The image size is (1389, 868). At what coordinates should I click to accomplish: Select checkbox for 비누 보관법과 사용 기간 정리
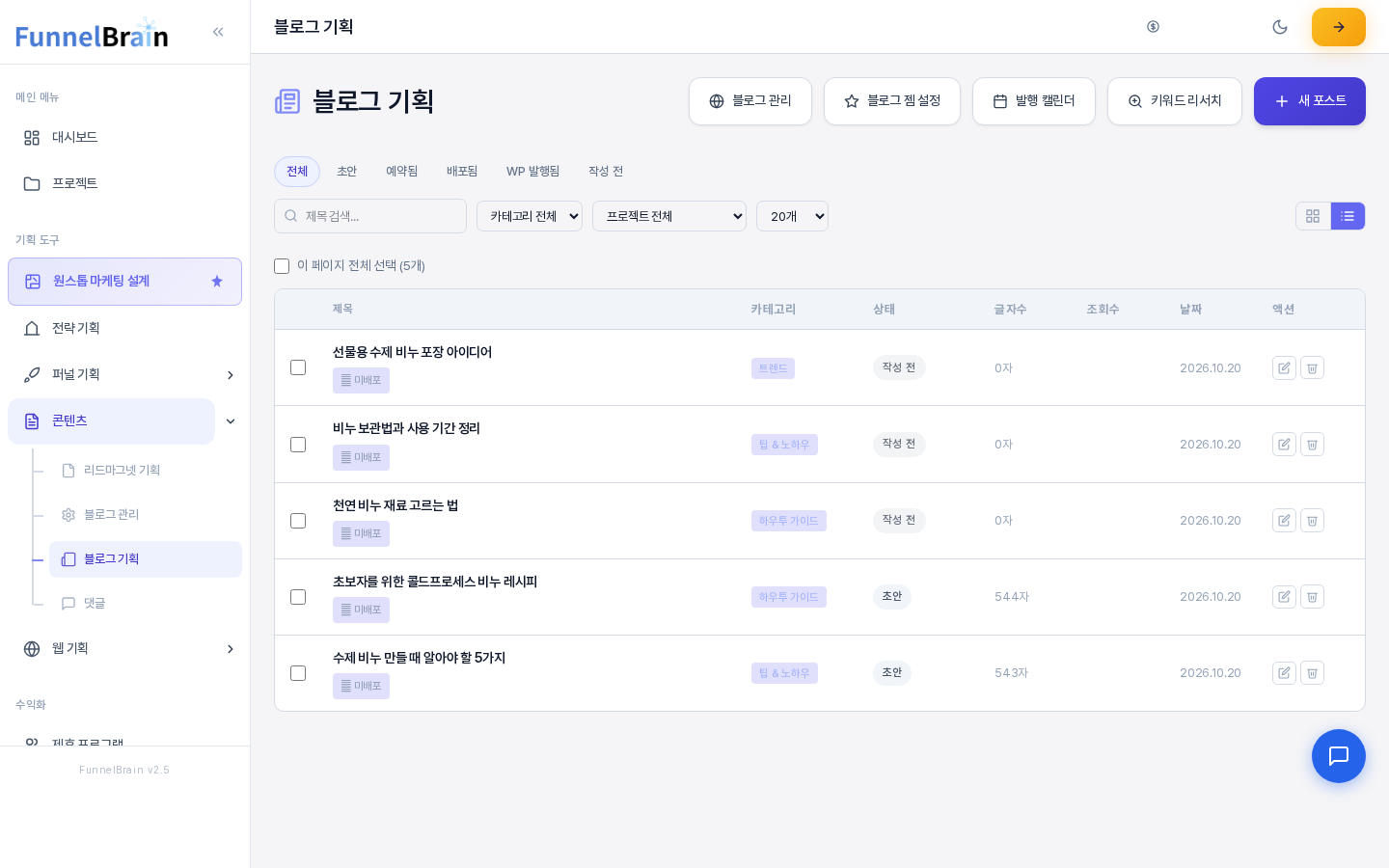[x=298, y=445]
